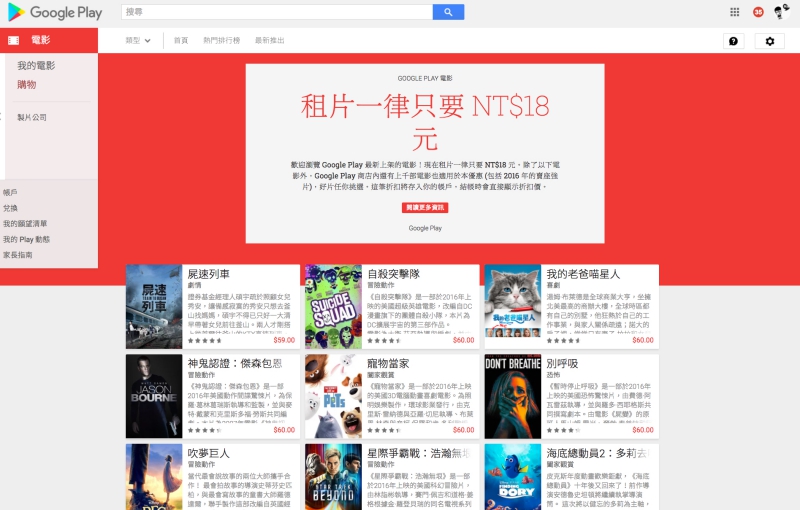Click the 別呼吸 movie title
The height and width of the screenshot is (510, 800).
[562, 363]
